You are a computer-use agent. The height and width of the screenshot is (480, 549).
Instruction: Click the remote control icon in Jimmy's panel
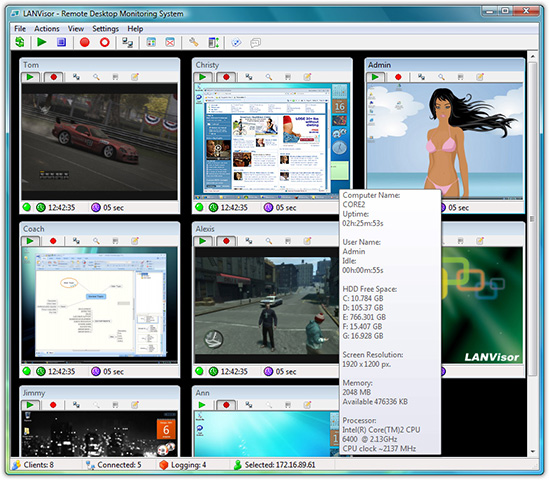click(76, 405)
